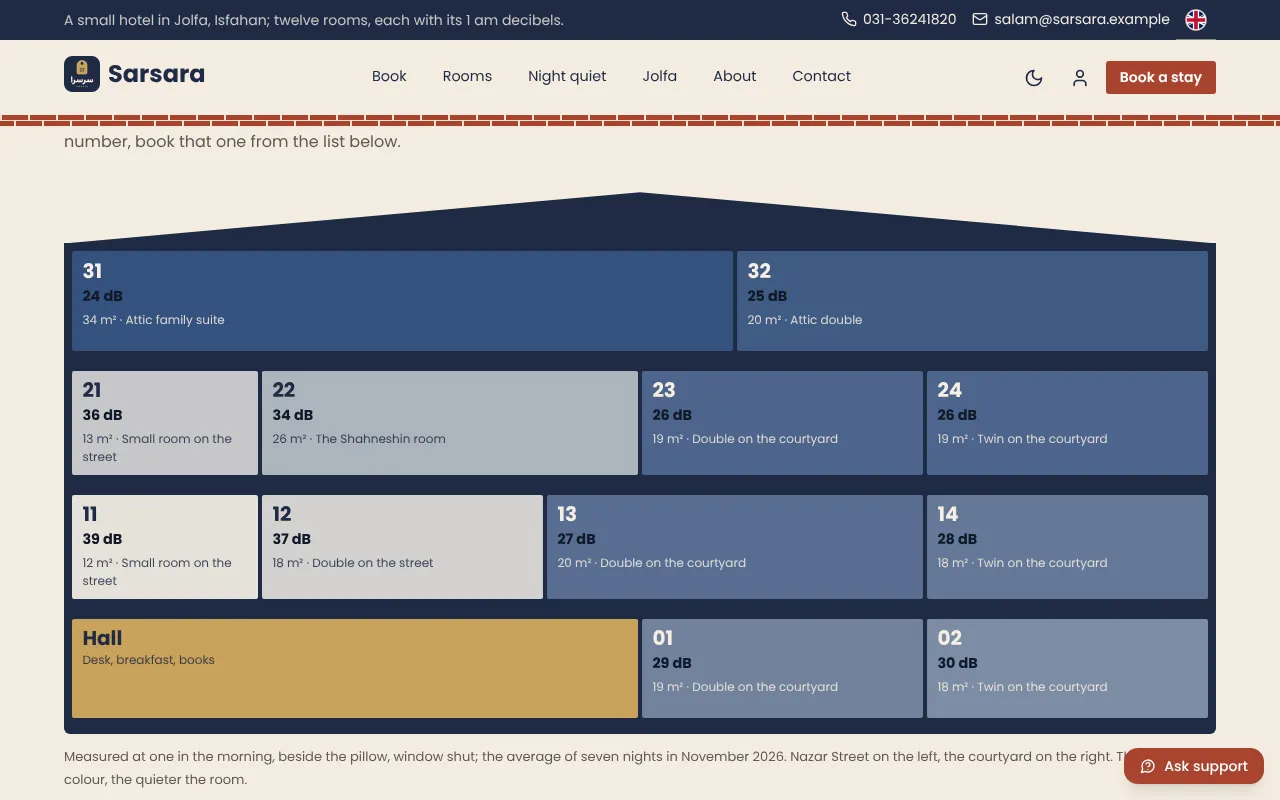Click the measurement note about November 2026

tap(640, 768)
